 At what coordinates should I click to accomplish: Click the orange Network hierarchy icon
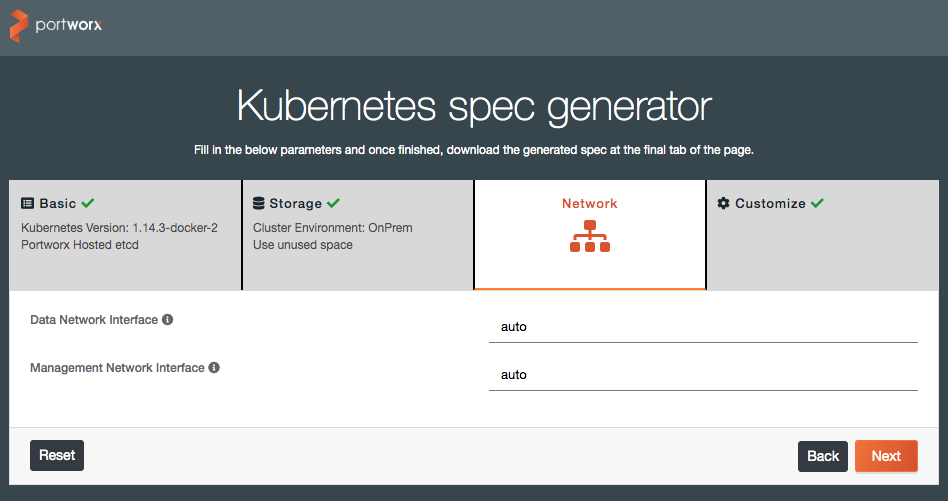click(x=589, y=236)
